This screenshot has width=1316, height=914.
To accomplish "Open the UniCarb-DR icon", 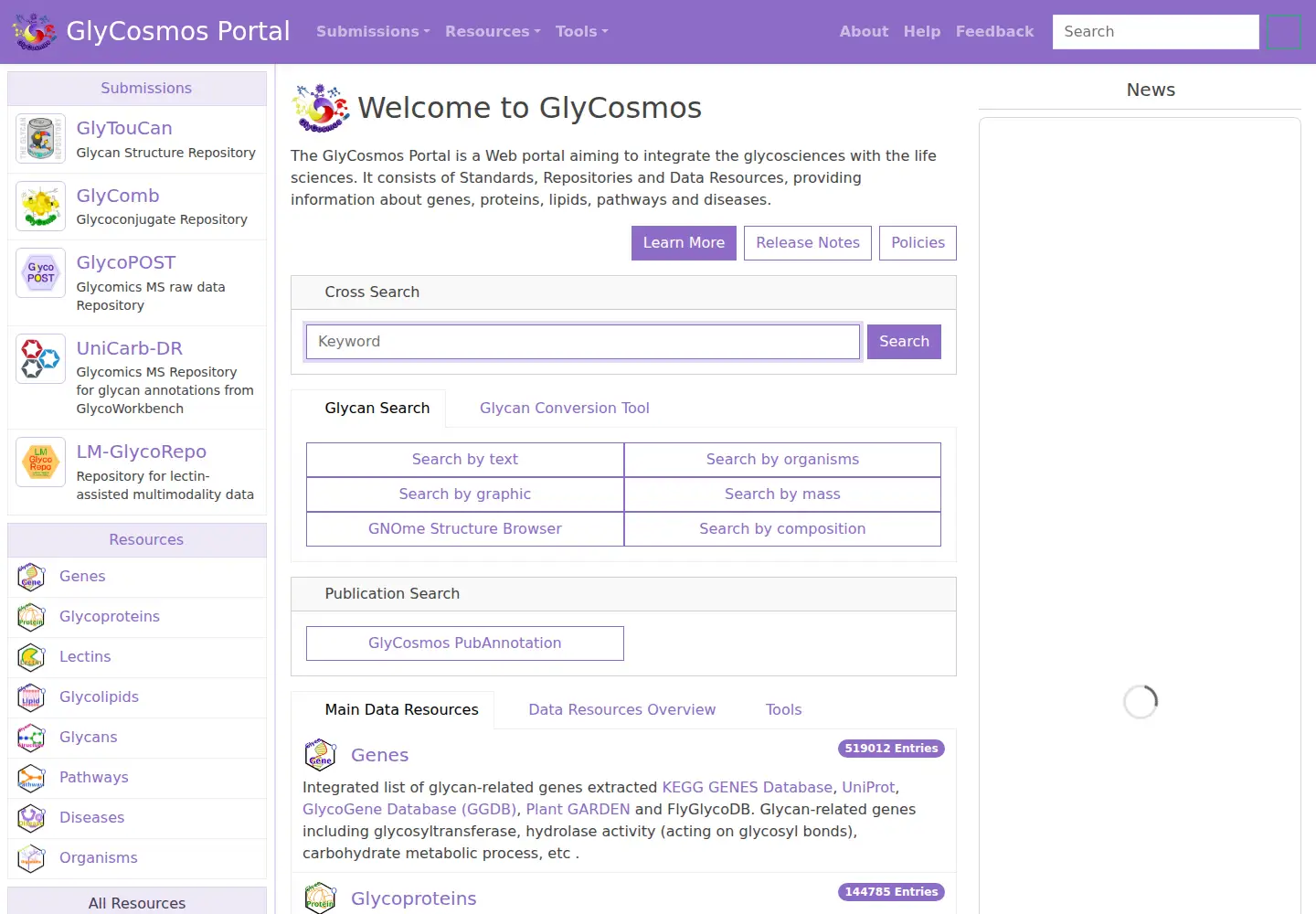I will click(40, 358).
